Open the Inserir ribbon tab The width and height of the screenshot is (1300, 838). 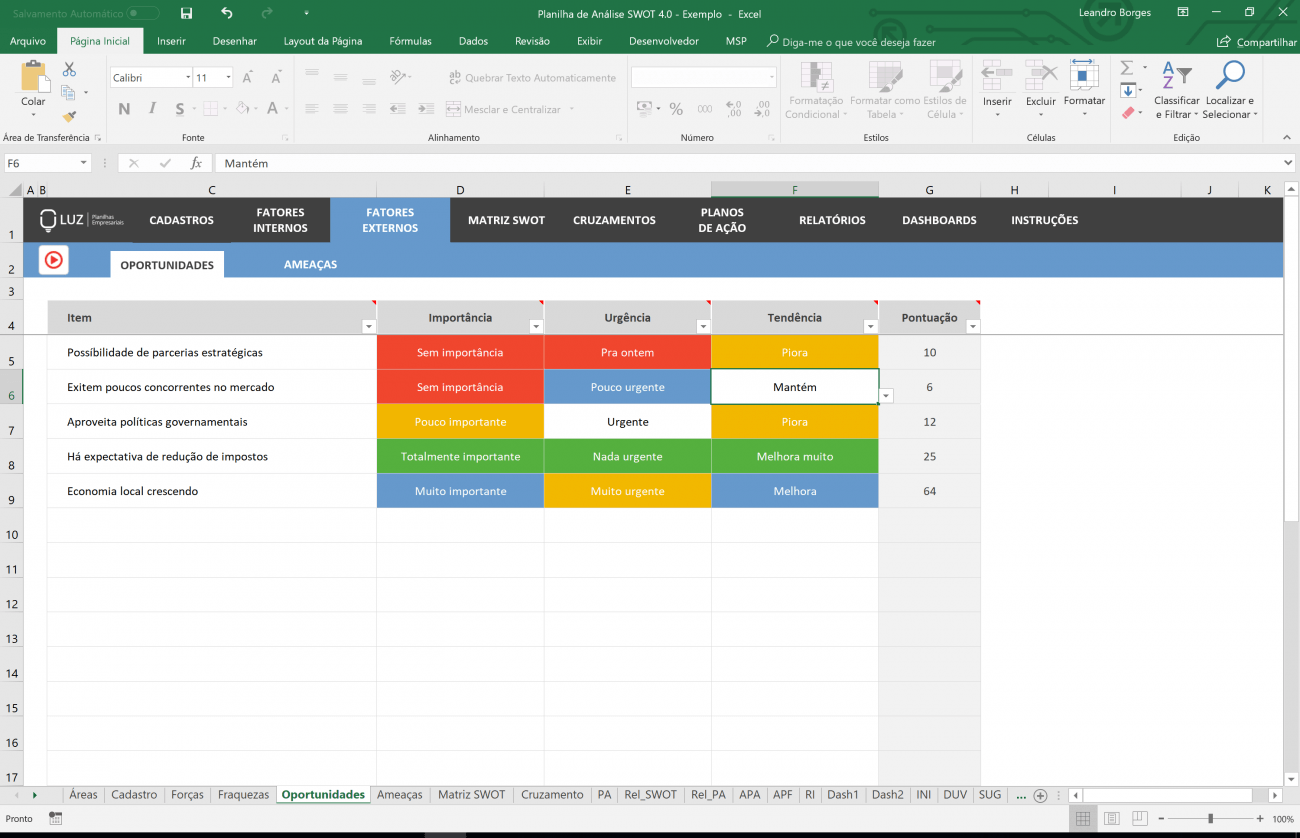coord(171,41)
